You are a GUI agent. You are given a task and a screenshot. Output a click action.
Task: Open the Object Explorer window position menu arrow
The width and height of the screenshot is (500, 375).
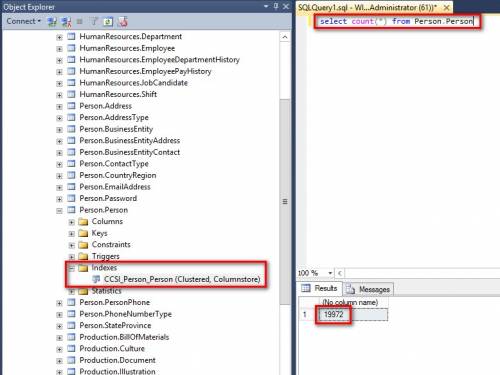tap(266, 6)
